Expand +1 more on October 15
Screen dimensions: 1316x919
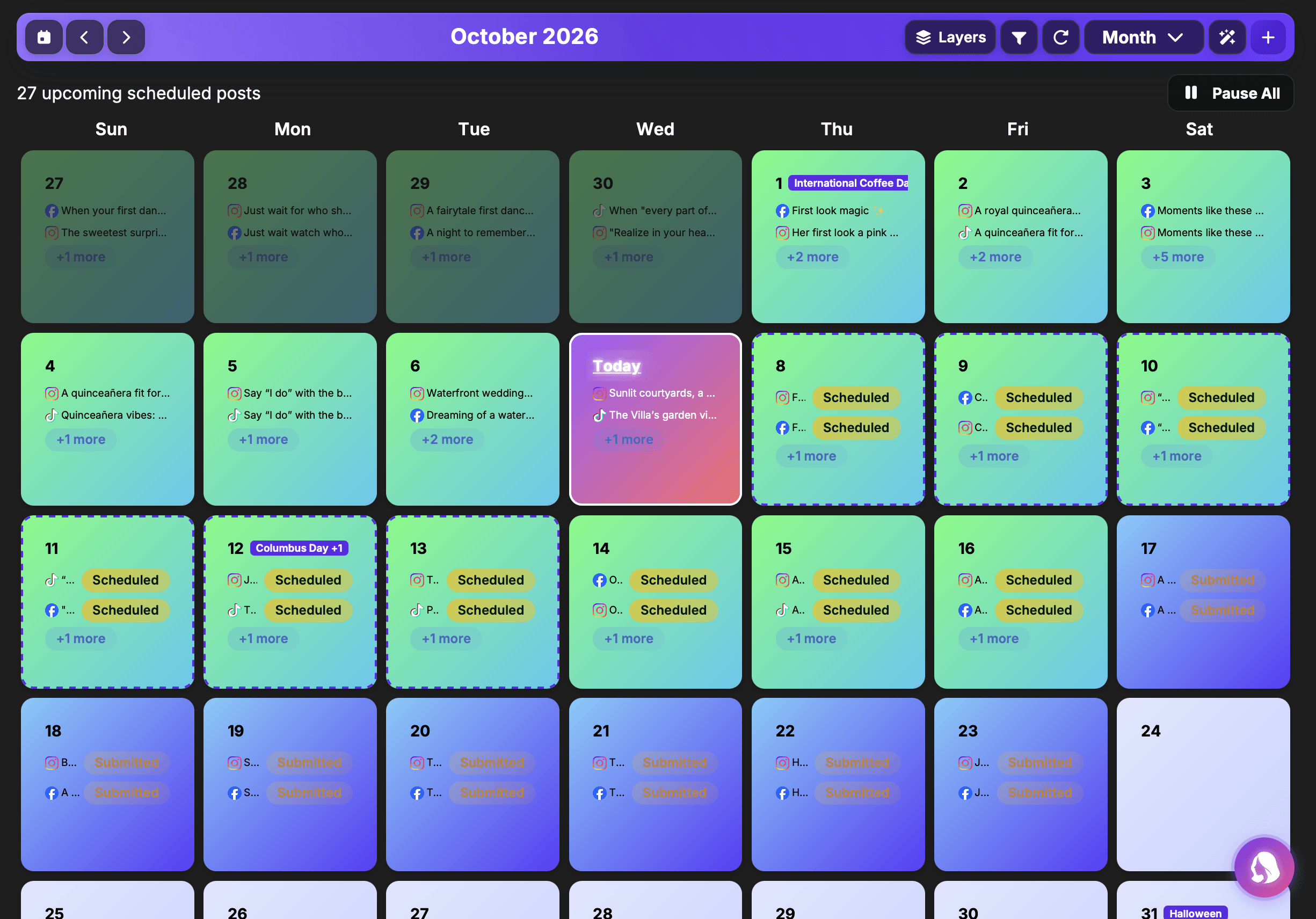[811, 638]
